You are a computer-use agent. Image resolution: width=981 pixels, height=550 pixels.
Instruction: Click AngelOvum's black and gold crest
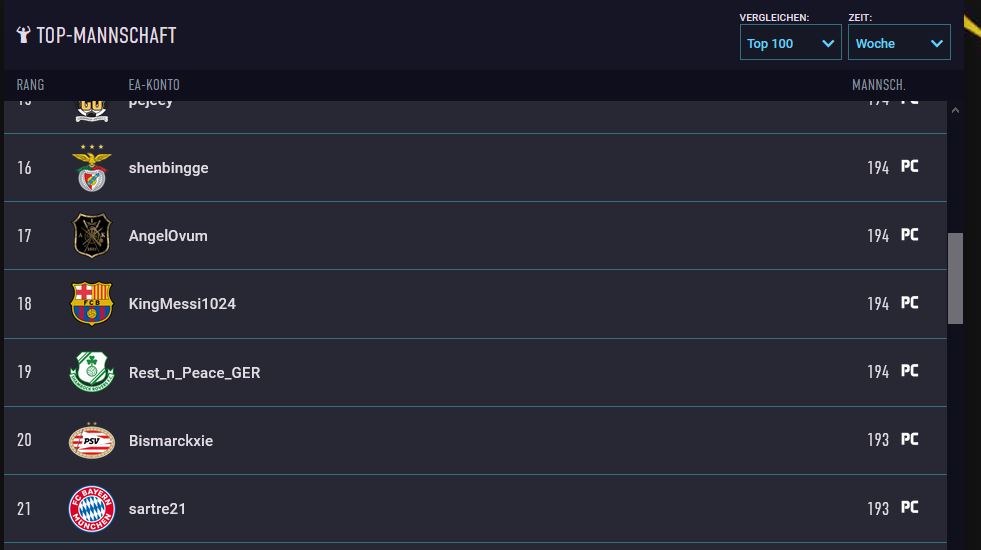92,236
